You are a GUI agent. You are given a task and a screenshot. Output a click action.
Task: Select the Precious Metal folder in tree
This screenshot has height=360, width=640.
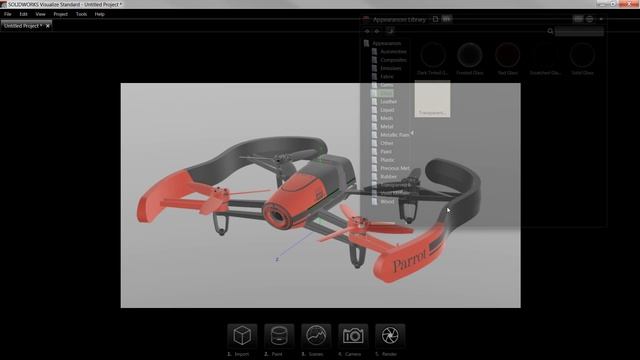point(391,168)
